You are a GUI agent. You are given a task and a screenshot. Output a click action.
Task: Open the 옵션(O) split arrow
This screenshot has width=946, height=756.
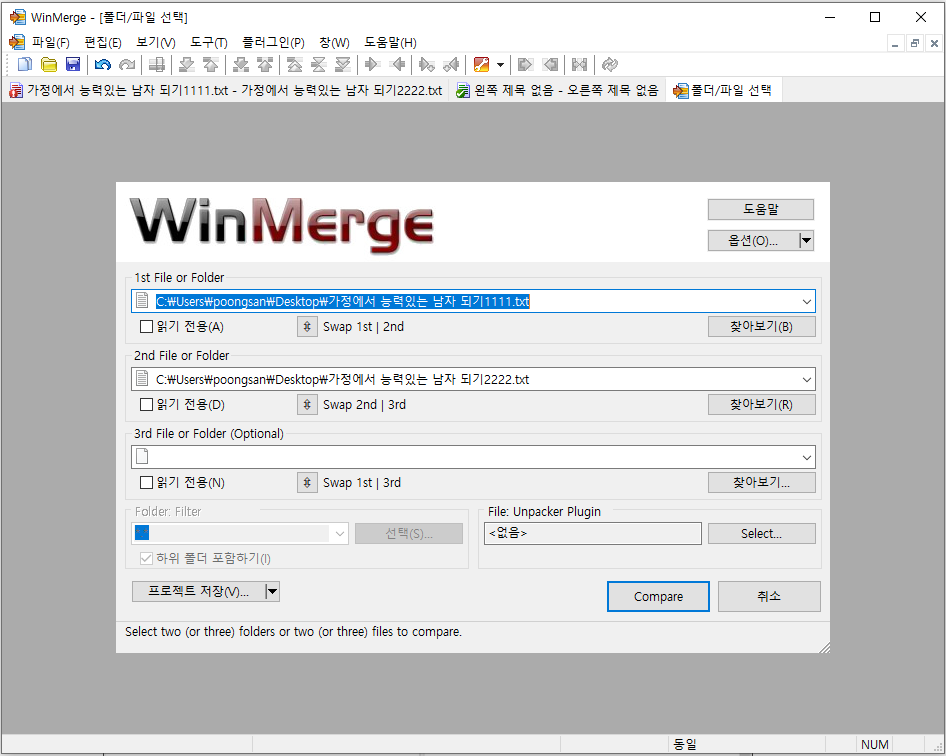click(x=807, y=241)
